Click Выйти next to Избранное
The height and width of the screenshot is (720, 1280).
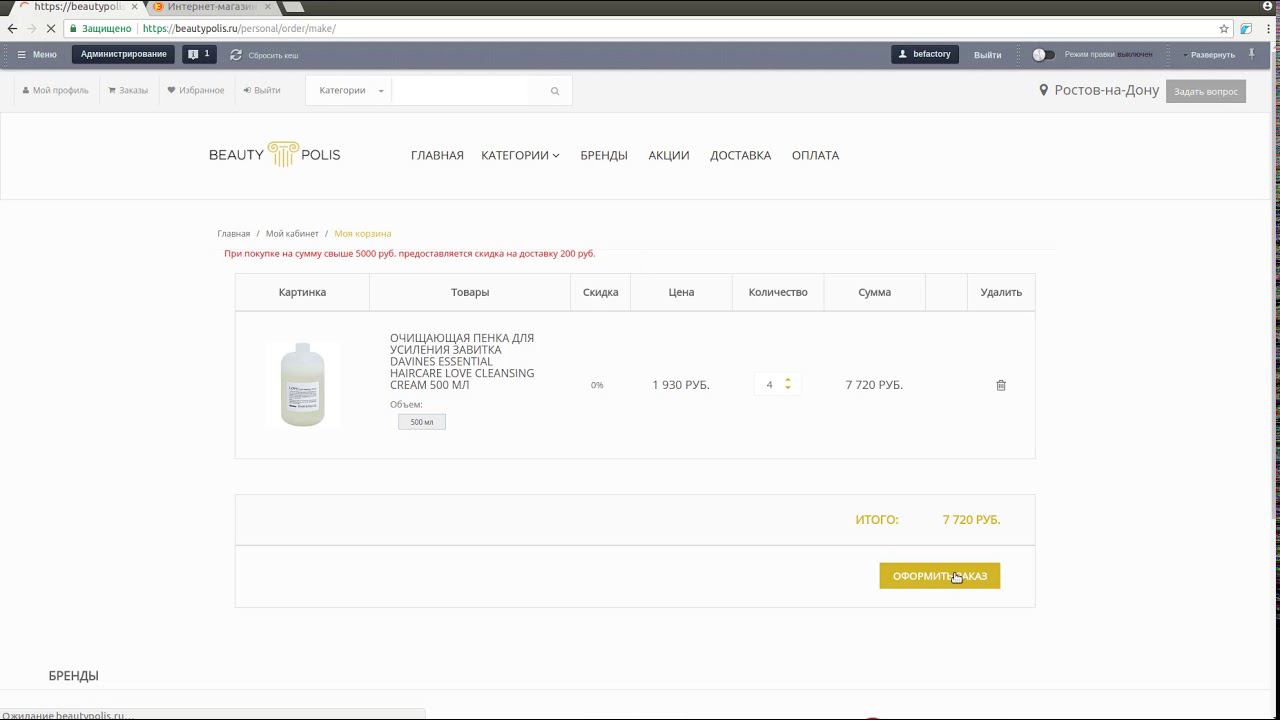tap(262, 90)
